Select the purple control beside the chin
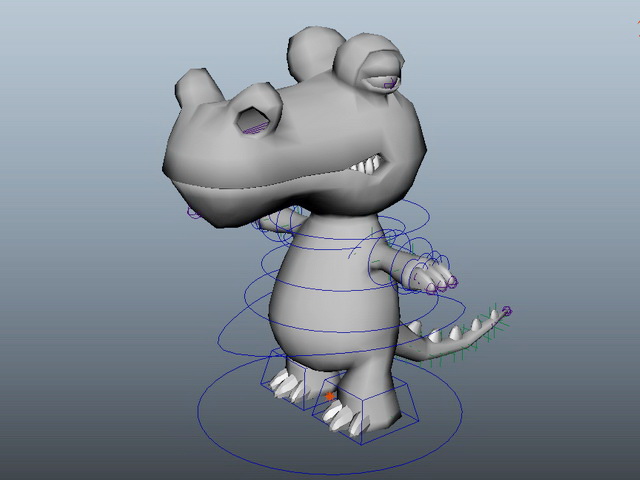 193,213
